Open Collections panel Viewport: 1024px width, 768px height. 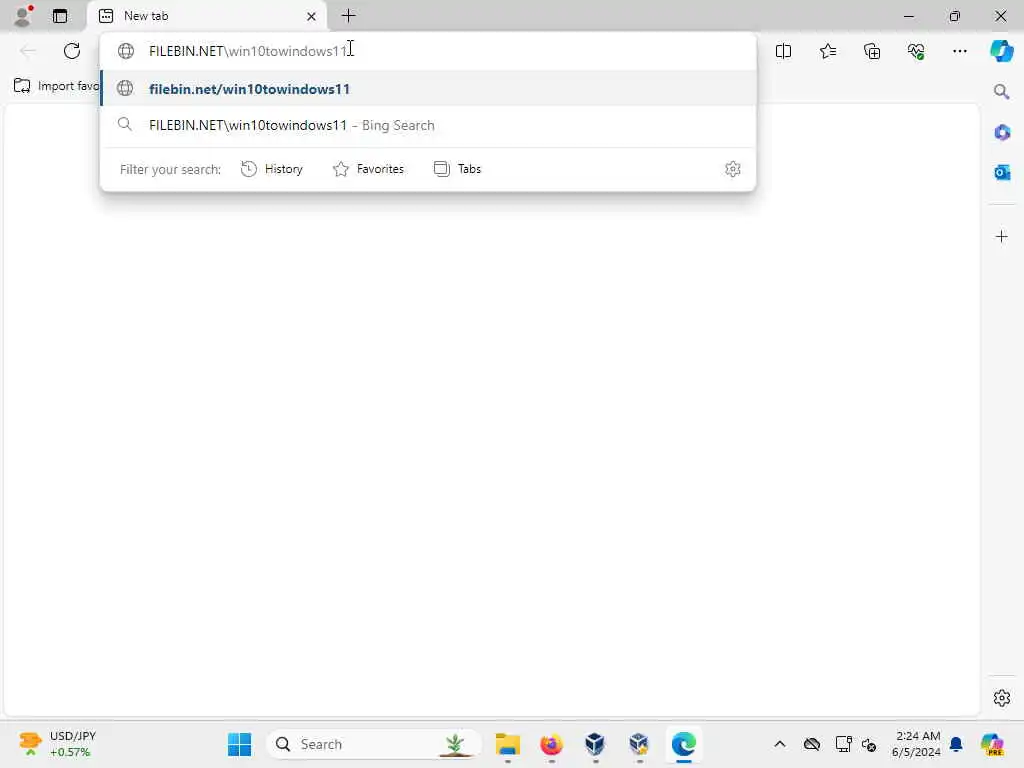(x=872, y=51)
